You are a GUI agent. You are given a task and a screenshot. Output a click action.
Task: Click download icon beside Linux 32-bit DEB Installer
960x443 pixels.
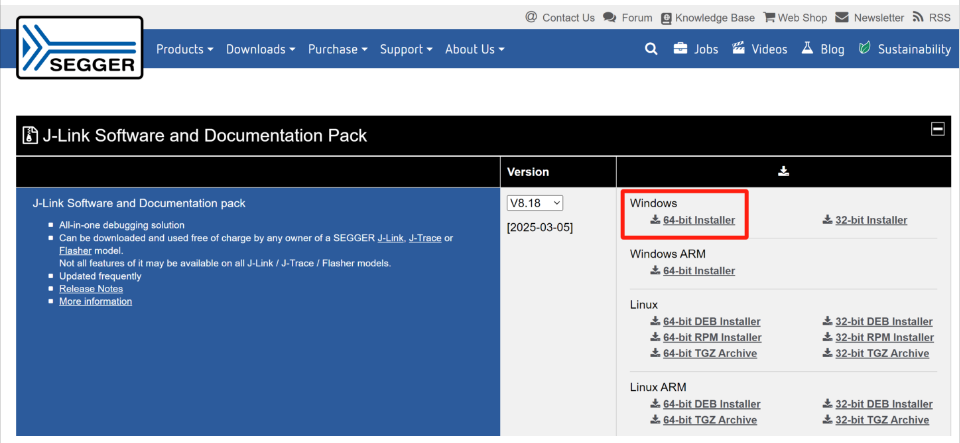pyautogui.click(x=827, y=321)
